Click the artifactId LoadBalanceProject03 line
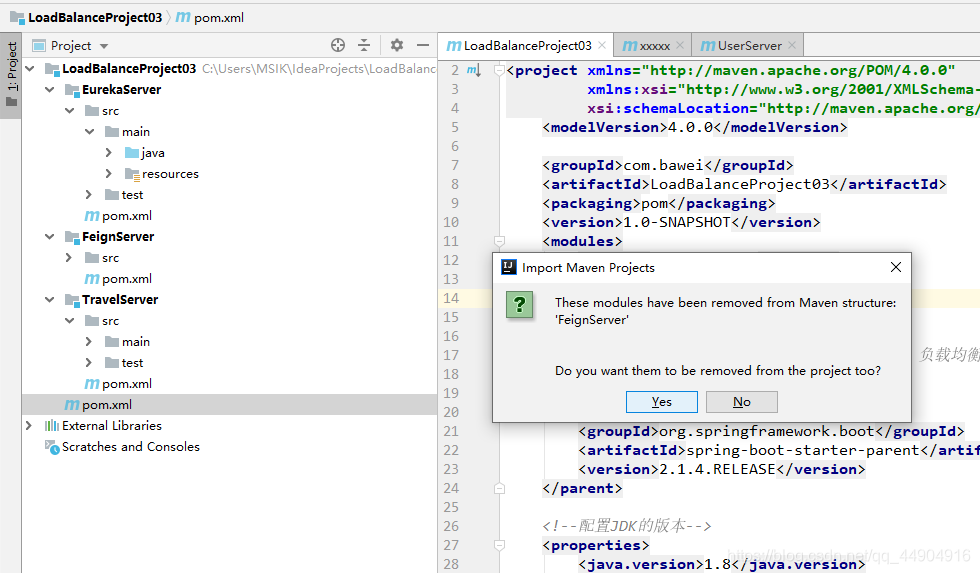Viewport: 980px width, 574px height. (744, 184)
